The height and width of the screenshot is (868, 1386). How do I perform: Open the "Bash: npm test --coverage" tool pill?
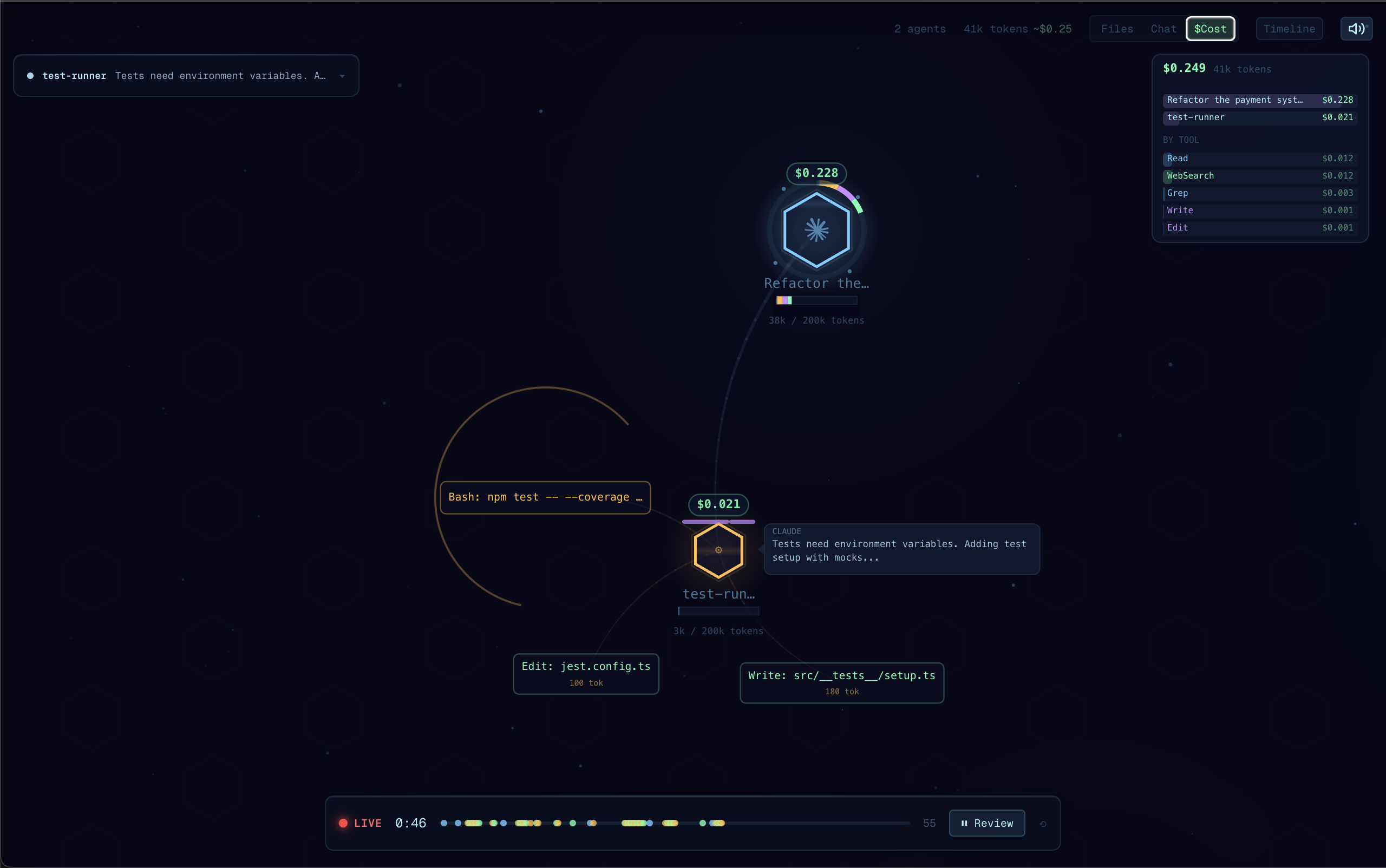(x=545, y=497)
